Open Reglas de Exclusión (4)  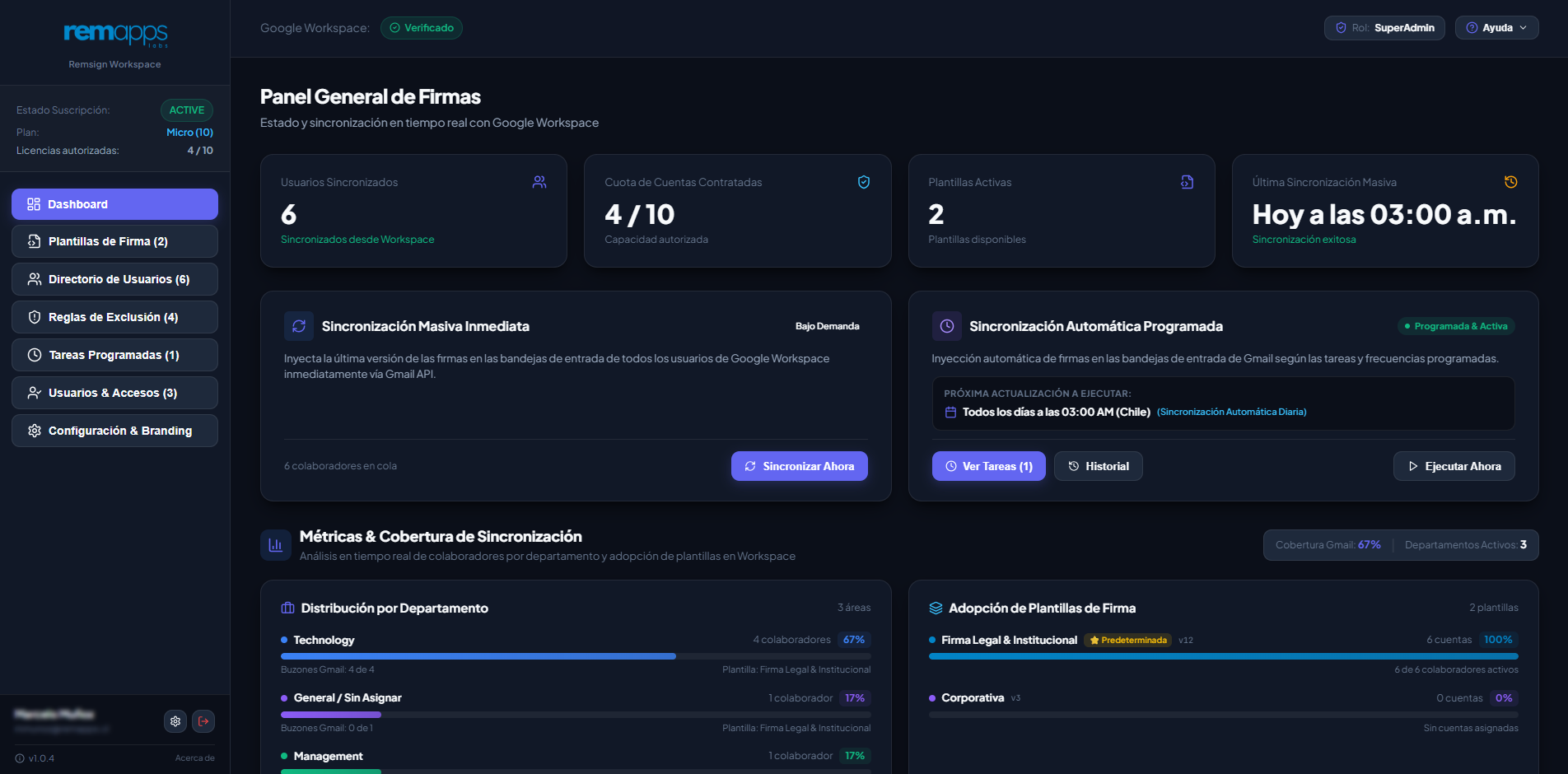[x=114, y=317]
